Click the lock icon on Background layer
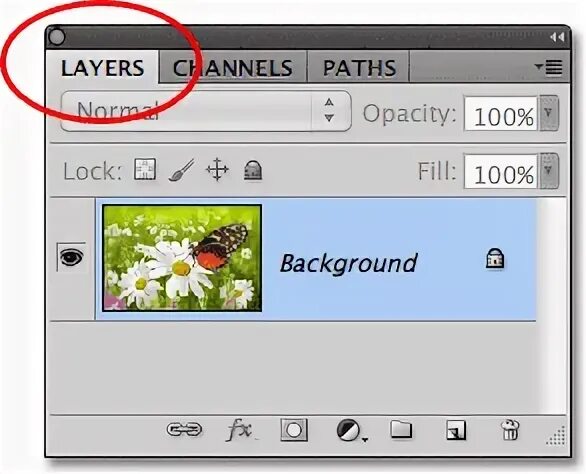 coord(495,259)
